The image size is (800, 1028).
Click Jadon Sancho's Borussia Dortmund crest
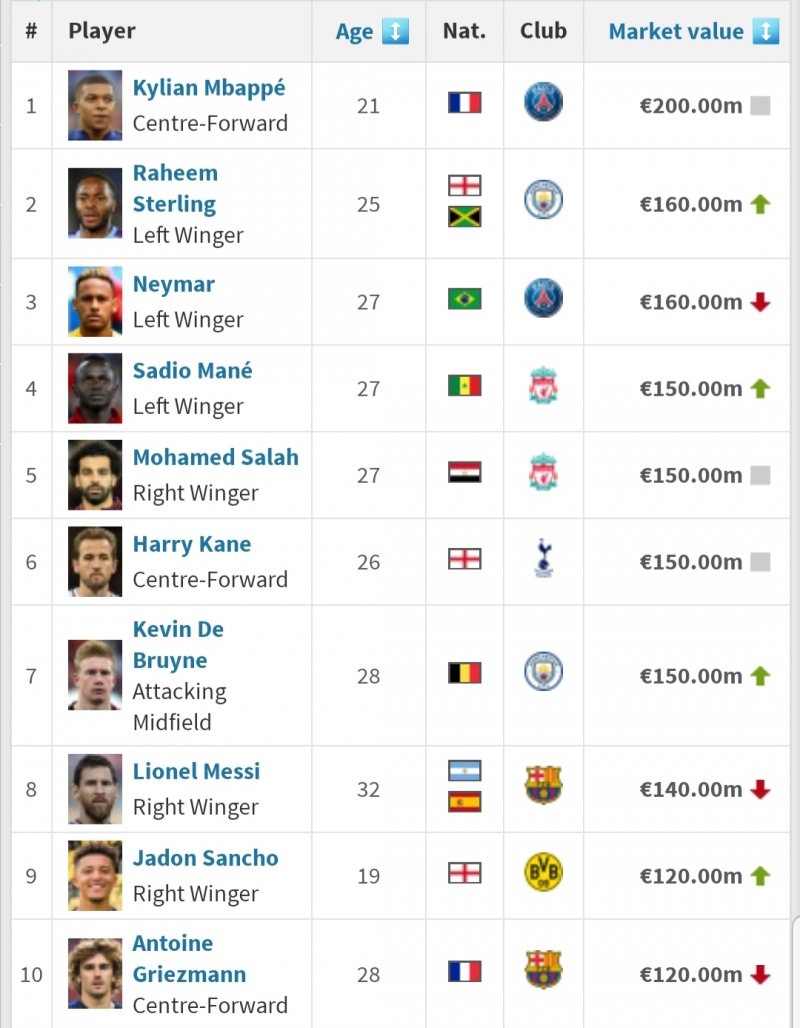point(543,873)
